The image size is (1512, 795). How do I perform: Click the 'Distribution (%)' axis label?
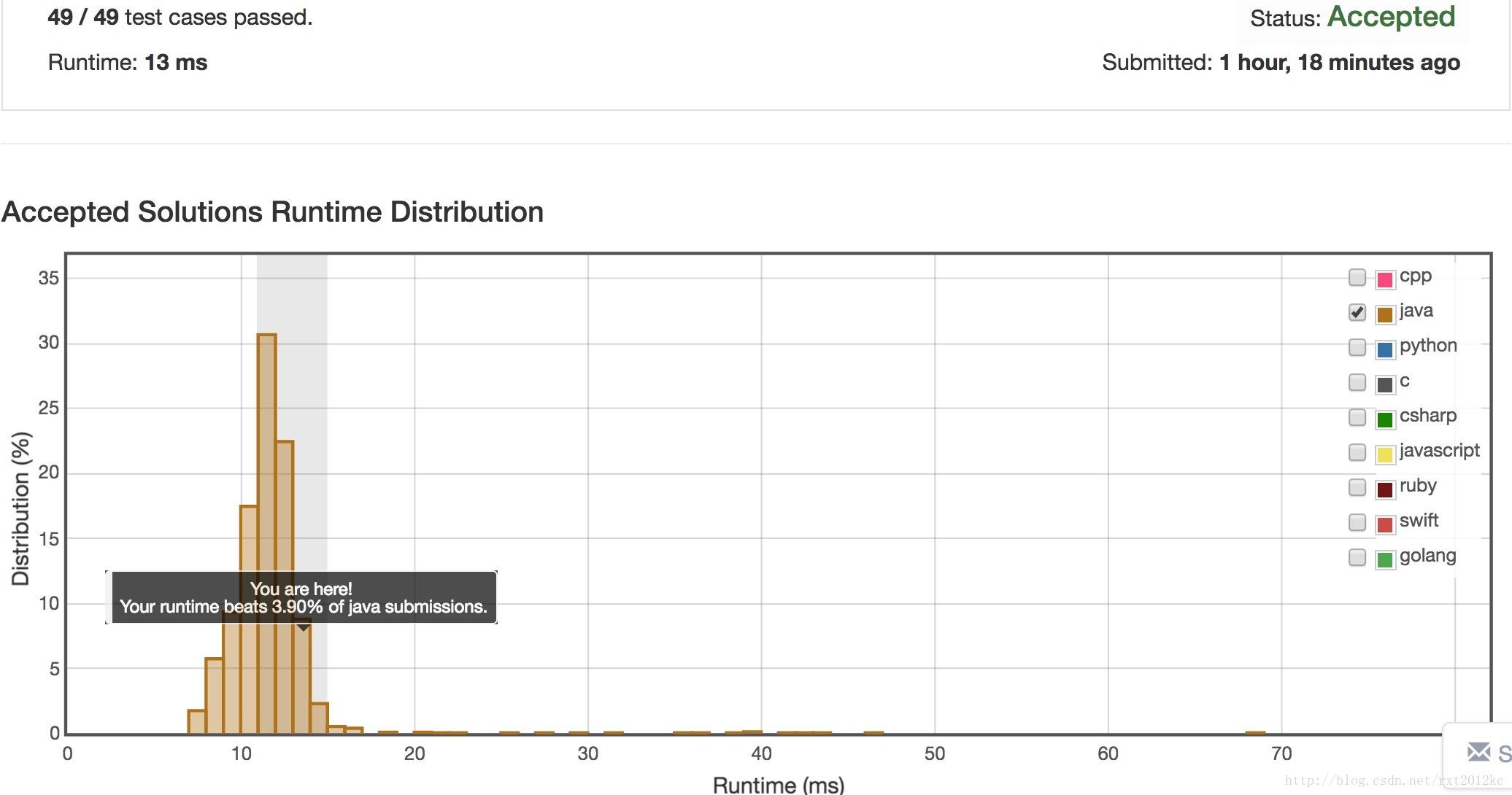(21, 508)
